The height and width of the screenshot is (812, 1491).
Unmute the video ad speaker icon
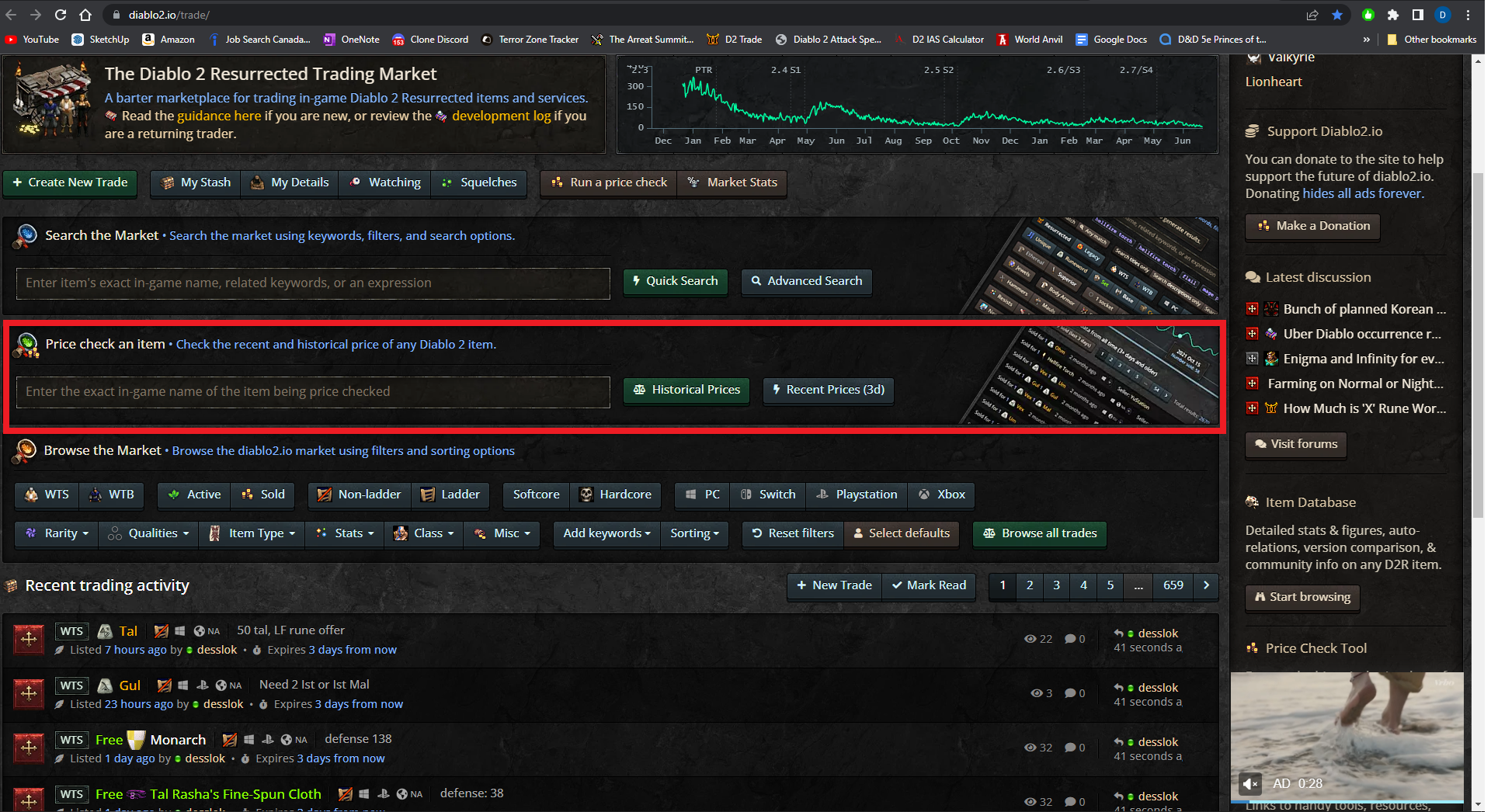[x=1250, y=784]
